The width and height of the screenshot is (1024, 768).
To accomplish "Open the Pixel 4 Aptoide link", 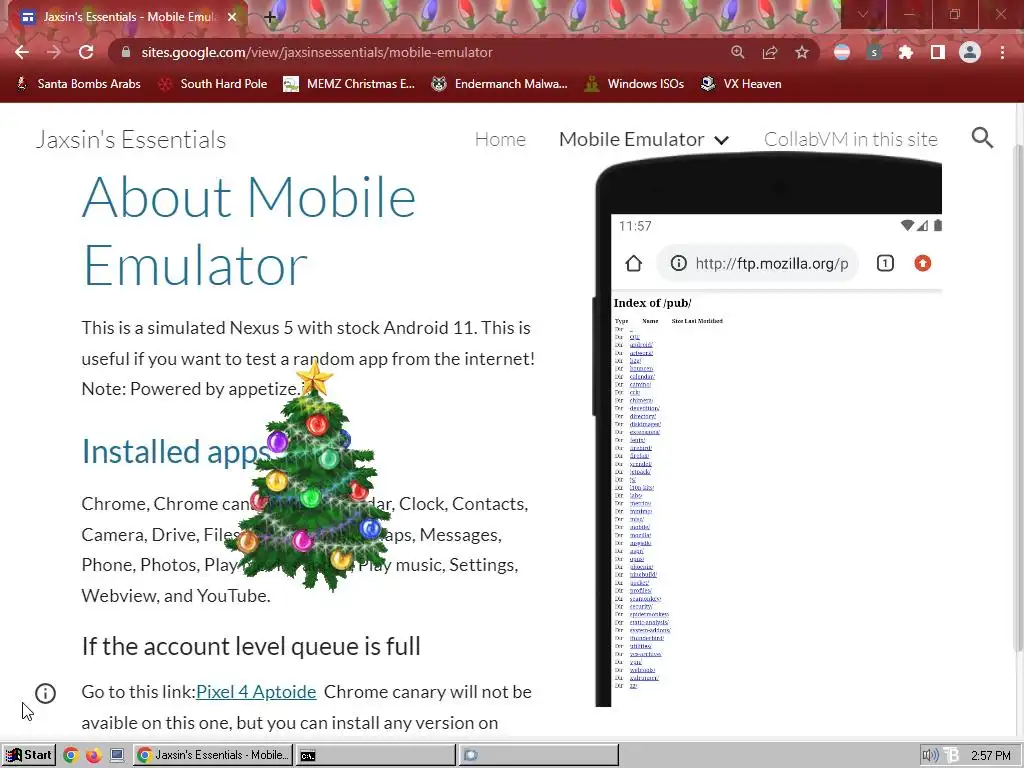I will click(x=256, y=692).
